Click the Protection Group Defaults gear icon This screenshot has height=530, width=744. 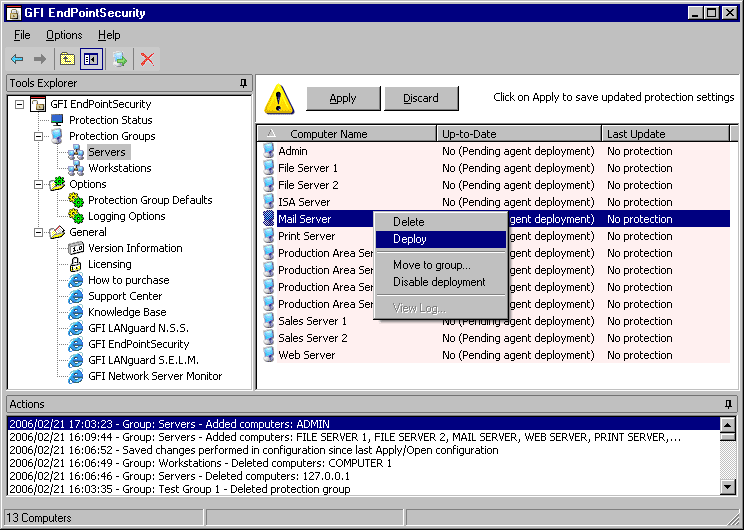coord(75,200)
